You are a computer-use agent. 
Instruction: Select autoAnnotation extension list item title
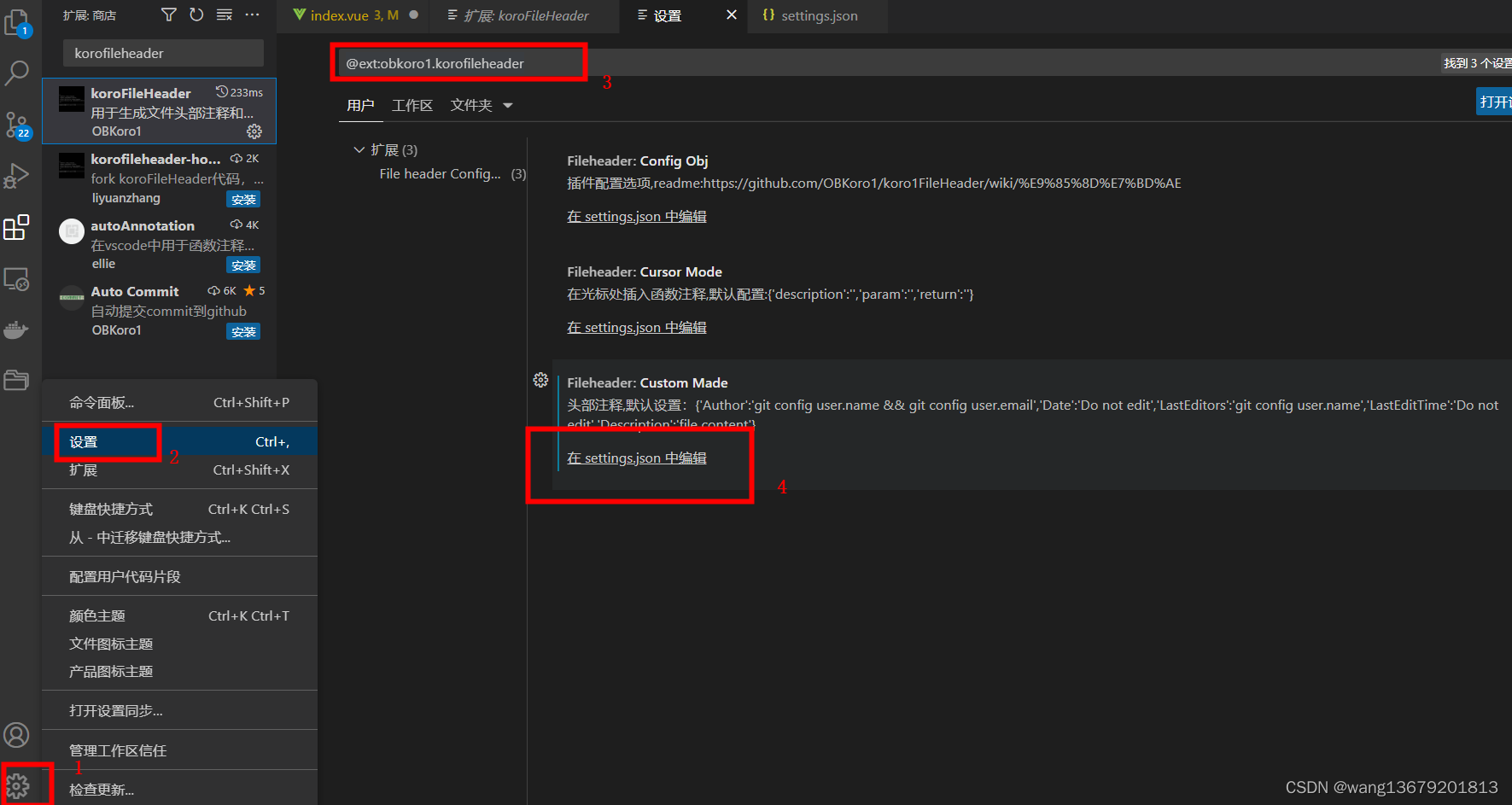pos(143,226)
